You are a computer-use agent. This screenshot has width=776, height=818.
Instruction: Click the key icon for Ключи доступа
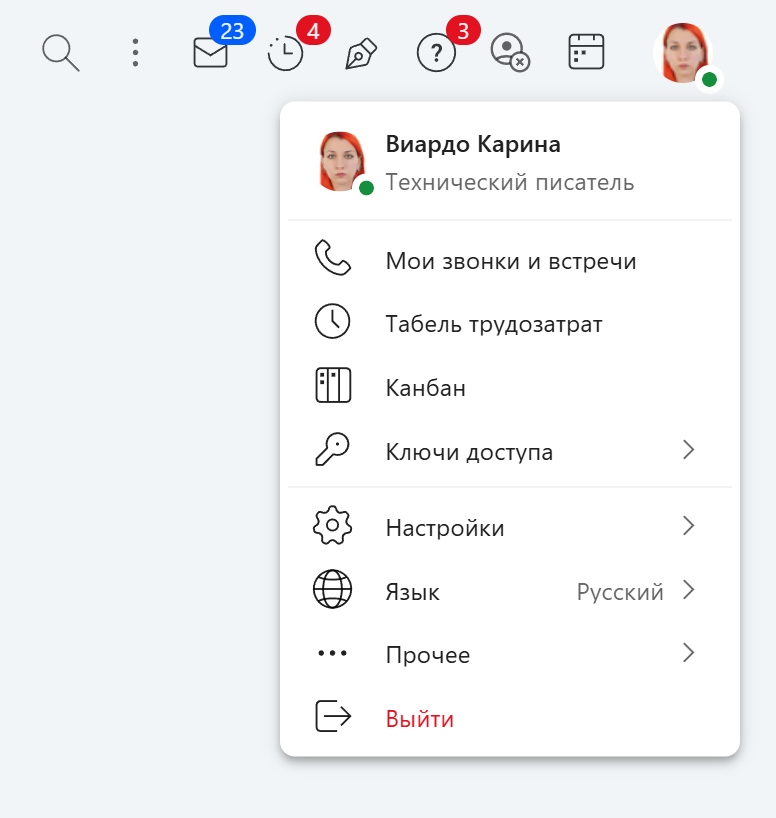point(332,449)
